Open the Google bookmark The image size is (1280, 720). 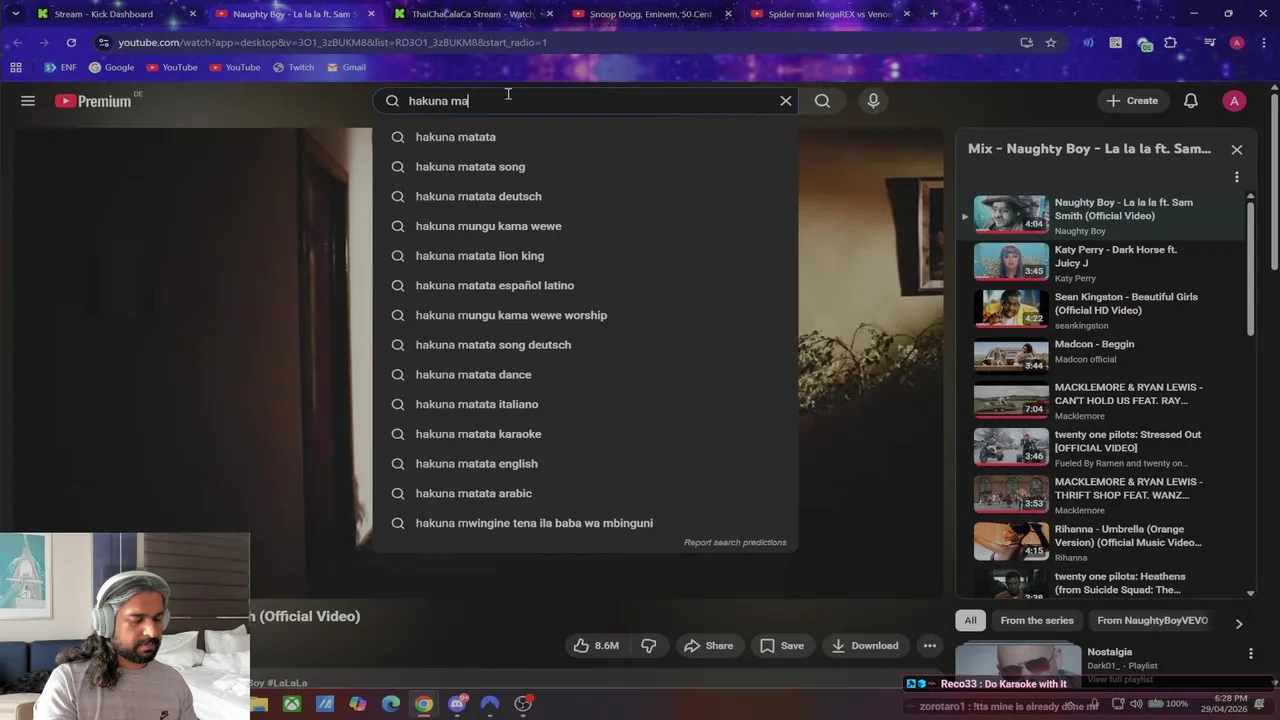111,68
